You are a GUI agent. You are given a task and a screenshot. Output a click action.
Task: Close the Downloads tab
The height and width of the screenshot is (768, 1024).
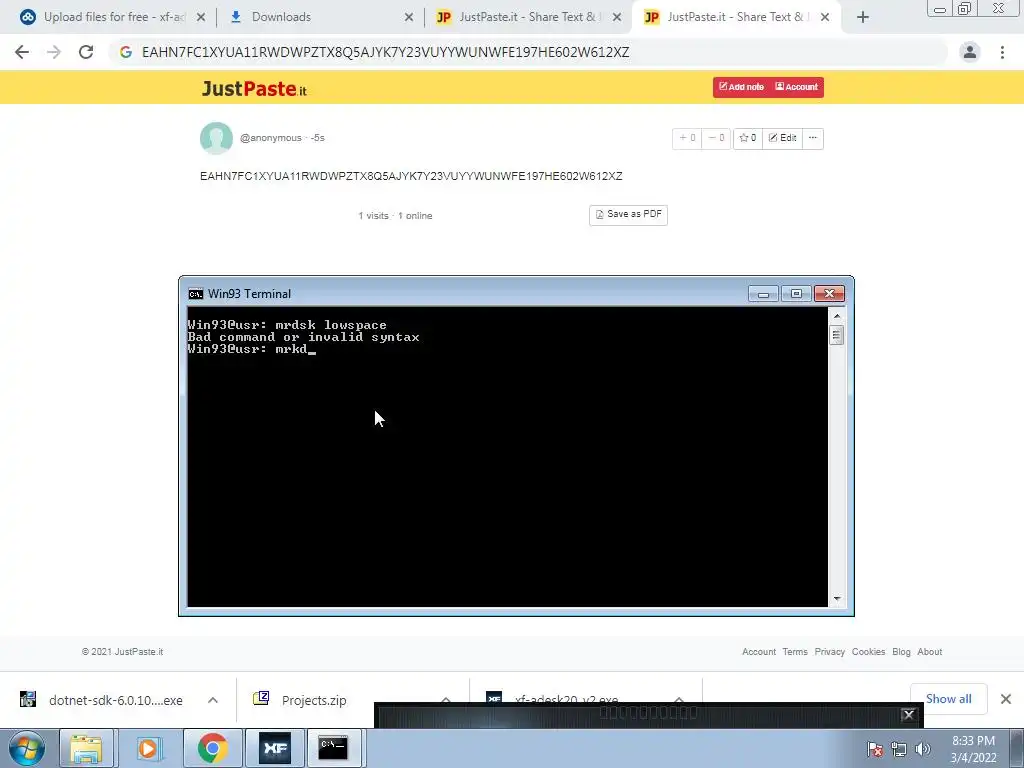(409, 17)
